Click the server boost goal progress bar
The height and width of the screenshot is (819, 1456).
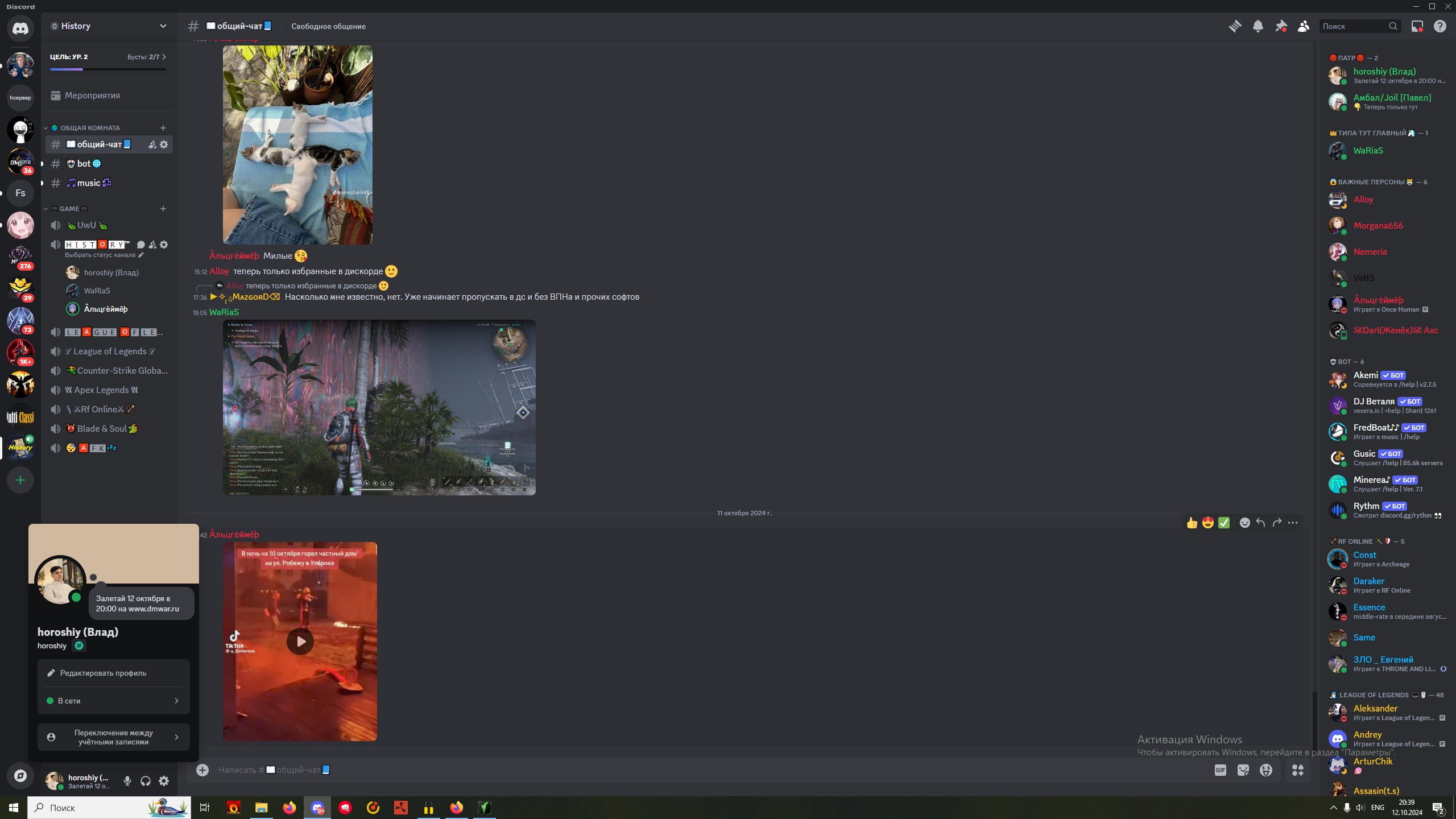pos(108,69)
